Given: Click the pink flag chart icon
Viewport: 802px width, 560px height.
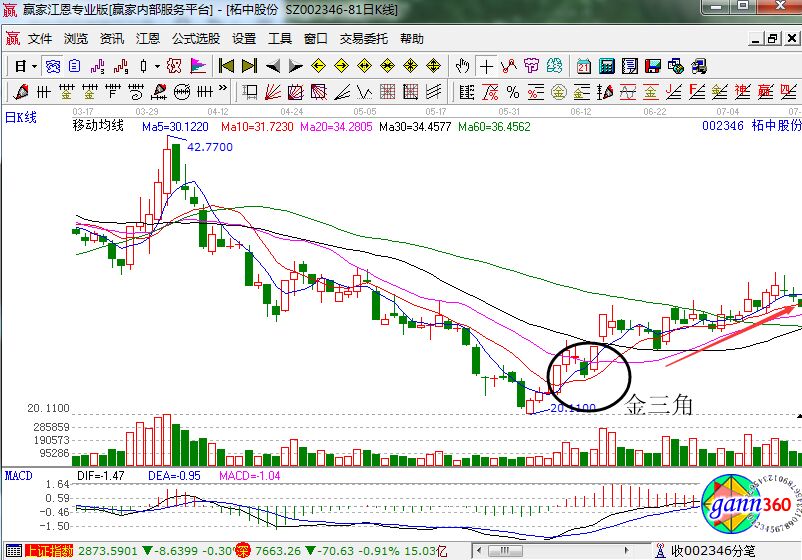Looking at the screenshot, I should [197, 66].
